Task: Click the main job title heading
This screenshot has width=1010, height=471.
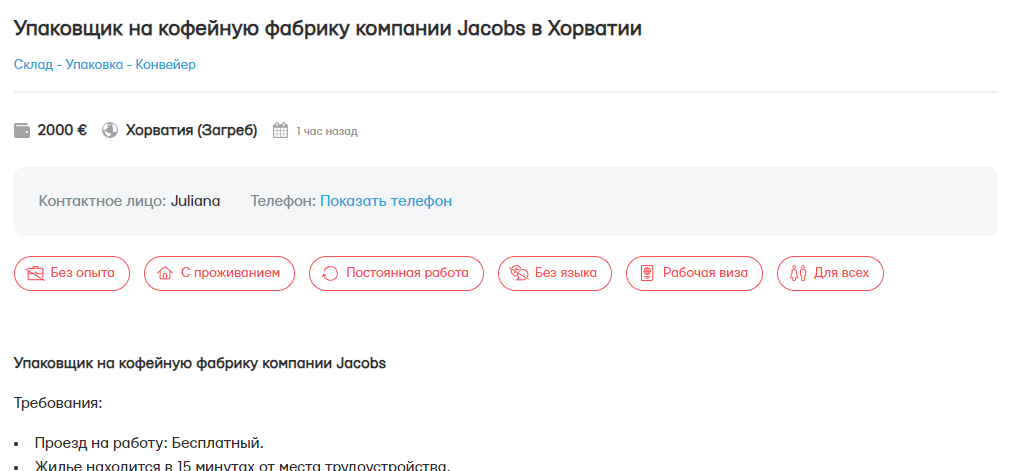Action: click(x=328, y=28)
